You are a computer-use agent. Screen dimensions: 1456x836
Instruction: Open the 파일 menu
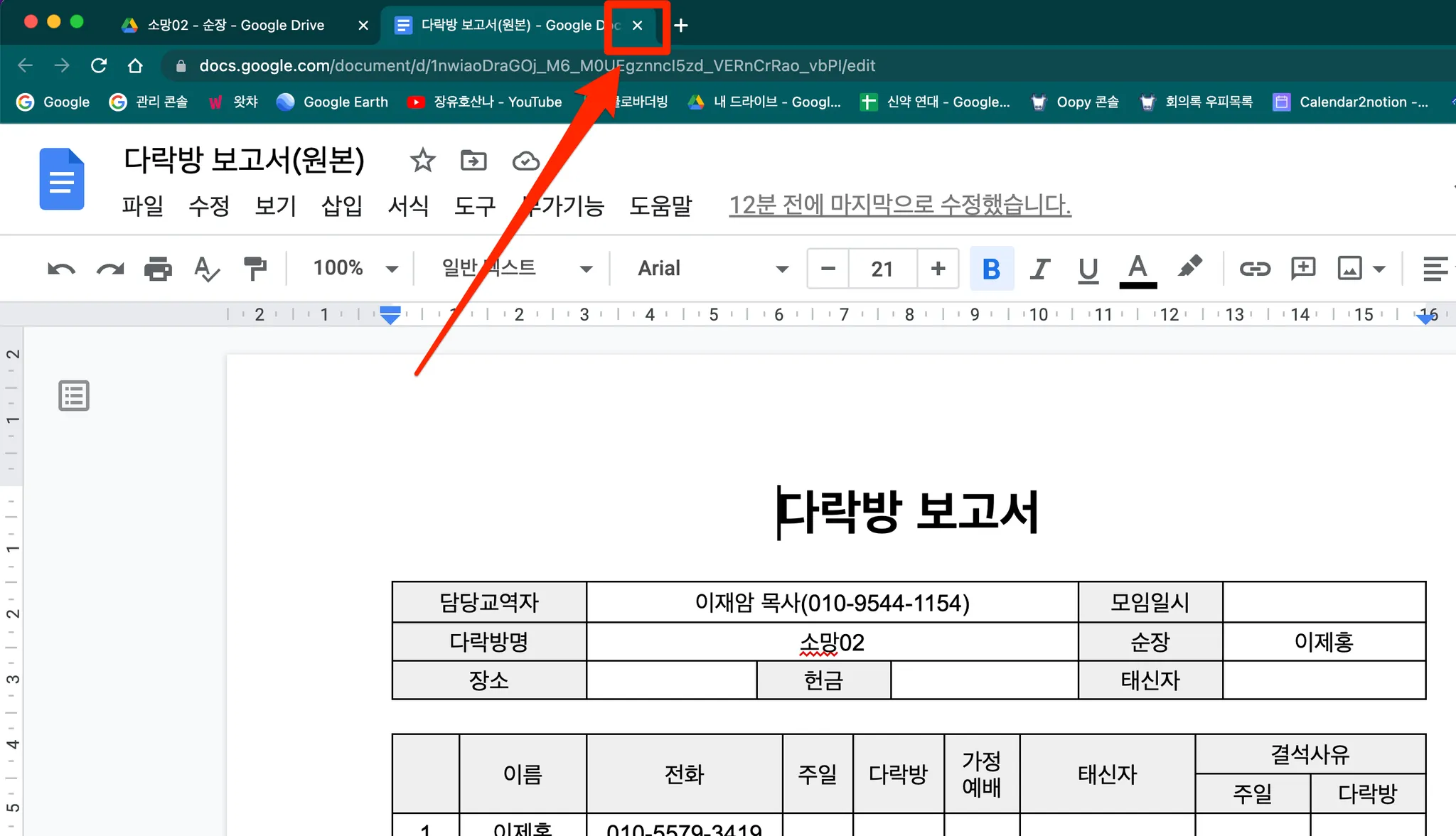142,206
